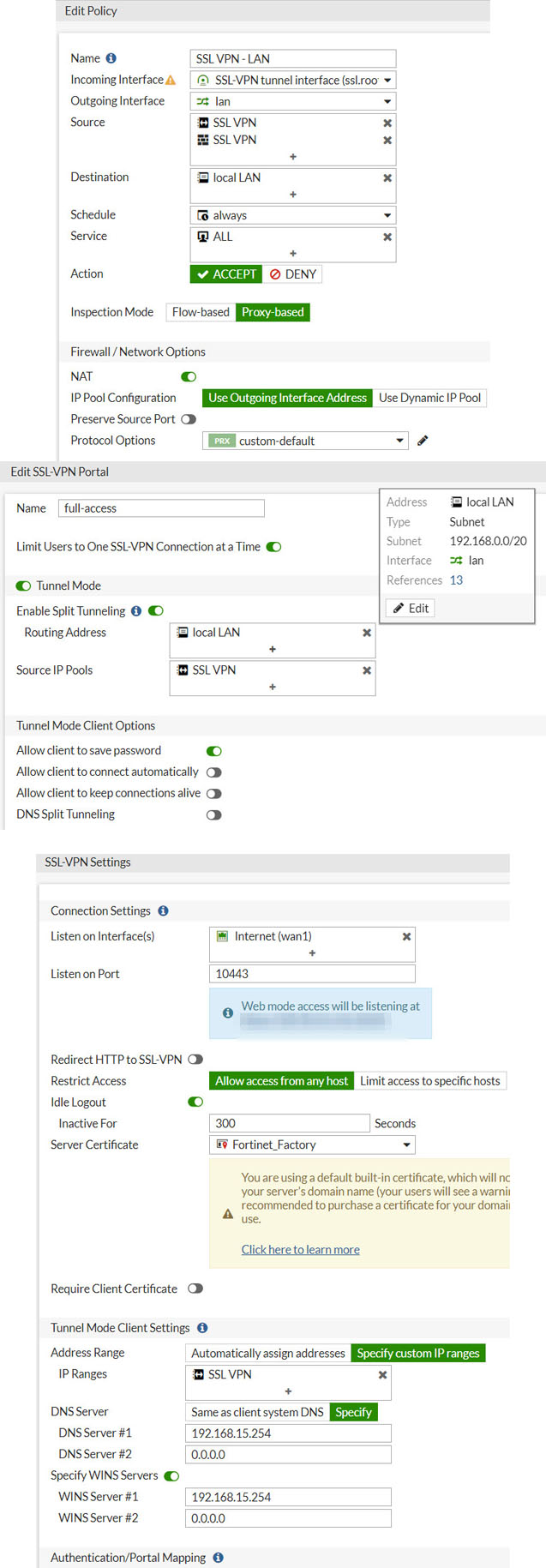This screenshot has height=1568, width=546.
Task: Remove Internet (wan1) from Listen on Interface(s)
Action: click(x=406, y=936)
